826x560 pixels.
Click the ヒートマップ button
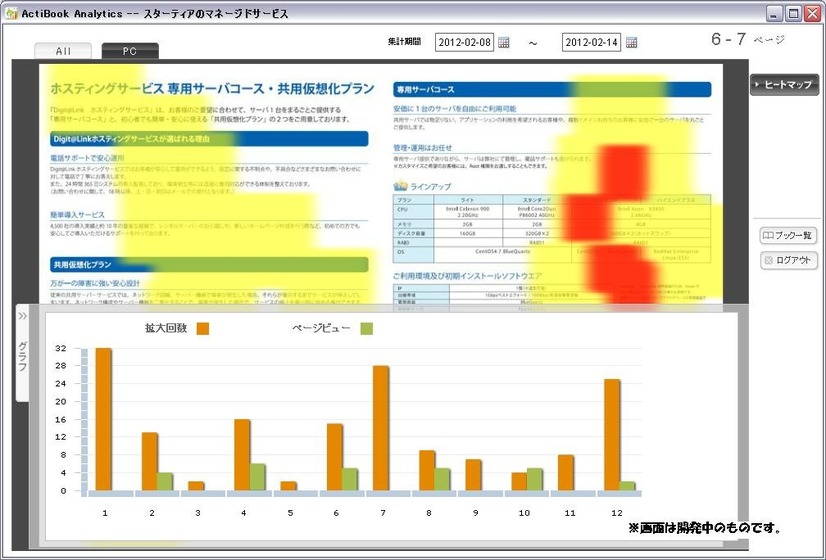[x=784, y=84]
